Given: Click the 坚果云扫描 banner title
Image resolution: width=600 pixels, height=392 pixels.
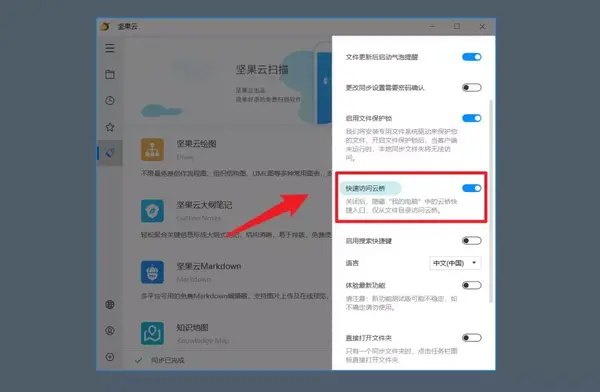Looking at the screenshot, I should coord(262,70).
